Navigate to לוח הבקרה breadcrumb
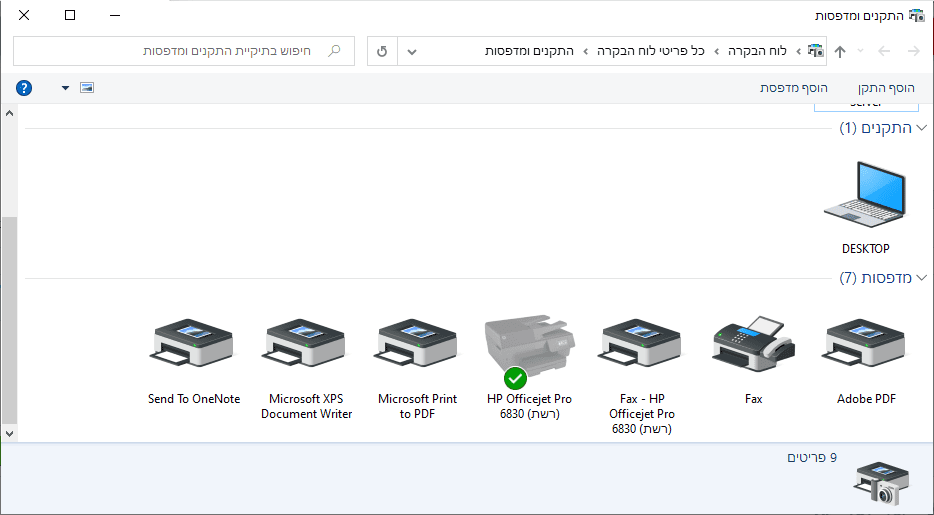This screenshot has height=515, width=934. pos(757,51)
